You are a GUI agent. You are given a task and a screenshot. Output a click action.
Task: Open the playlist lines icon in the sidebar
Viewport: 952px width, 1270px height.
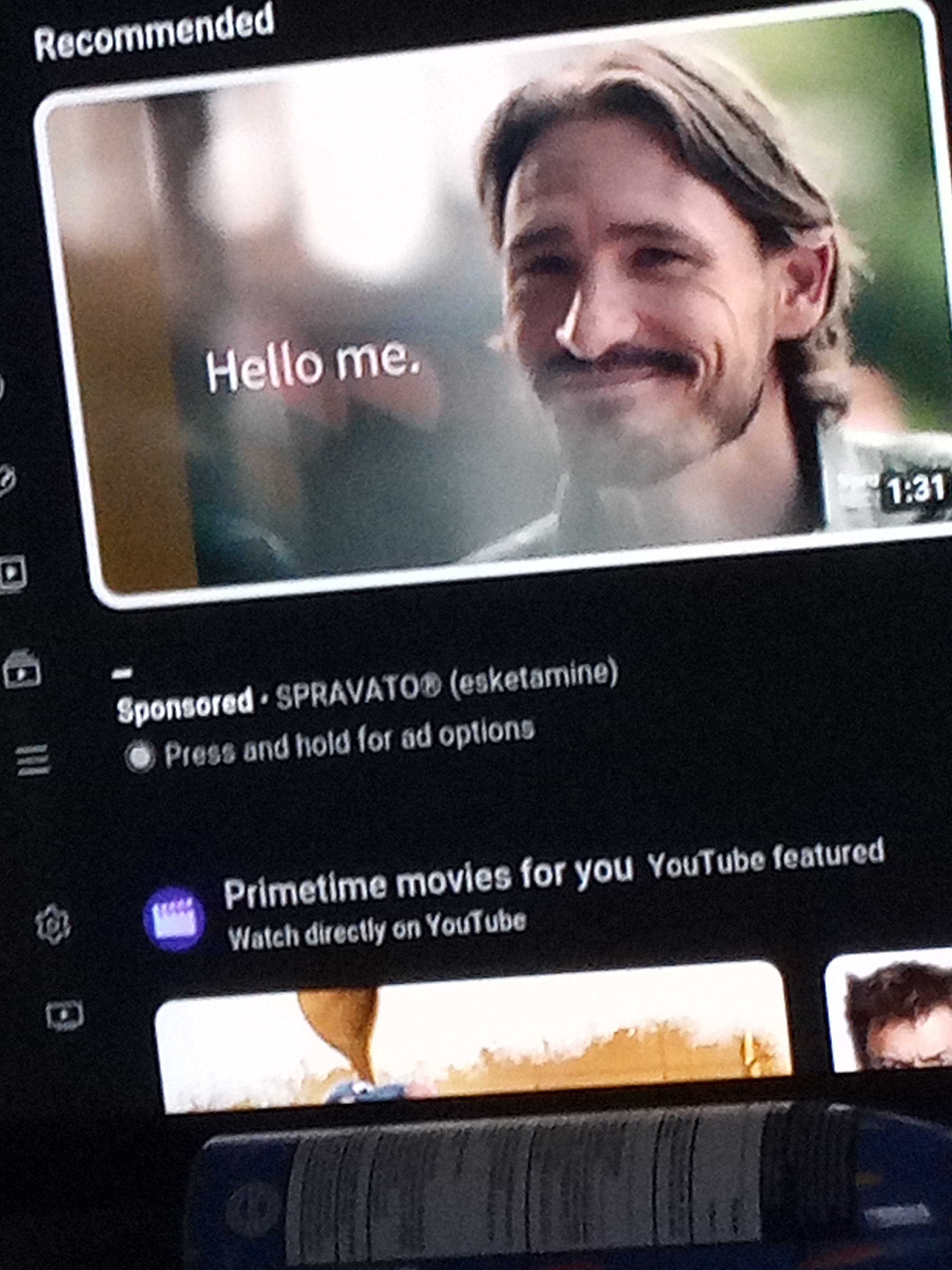point(34,761)
